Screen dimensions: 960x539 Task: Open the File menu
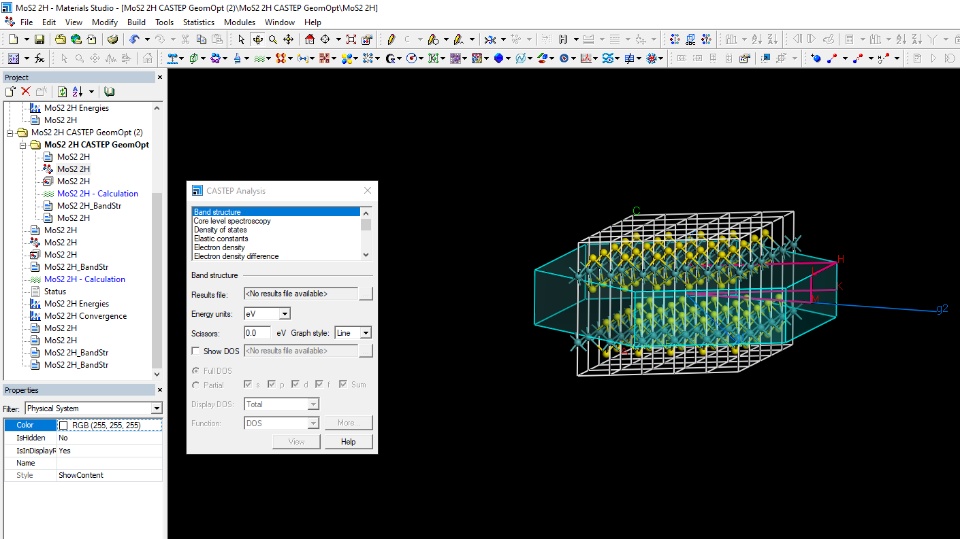click(x=26, y=22)
